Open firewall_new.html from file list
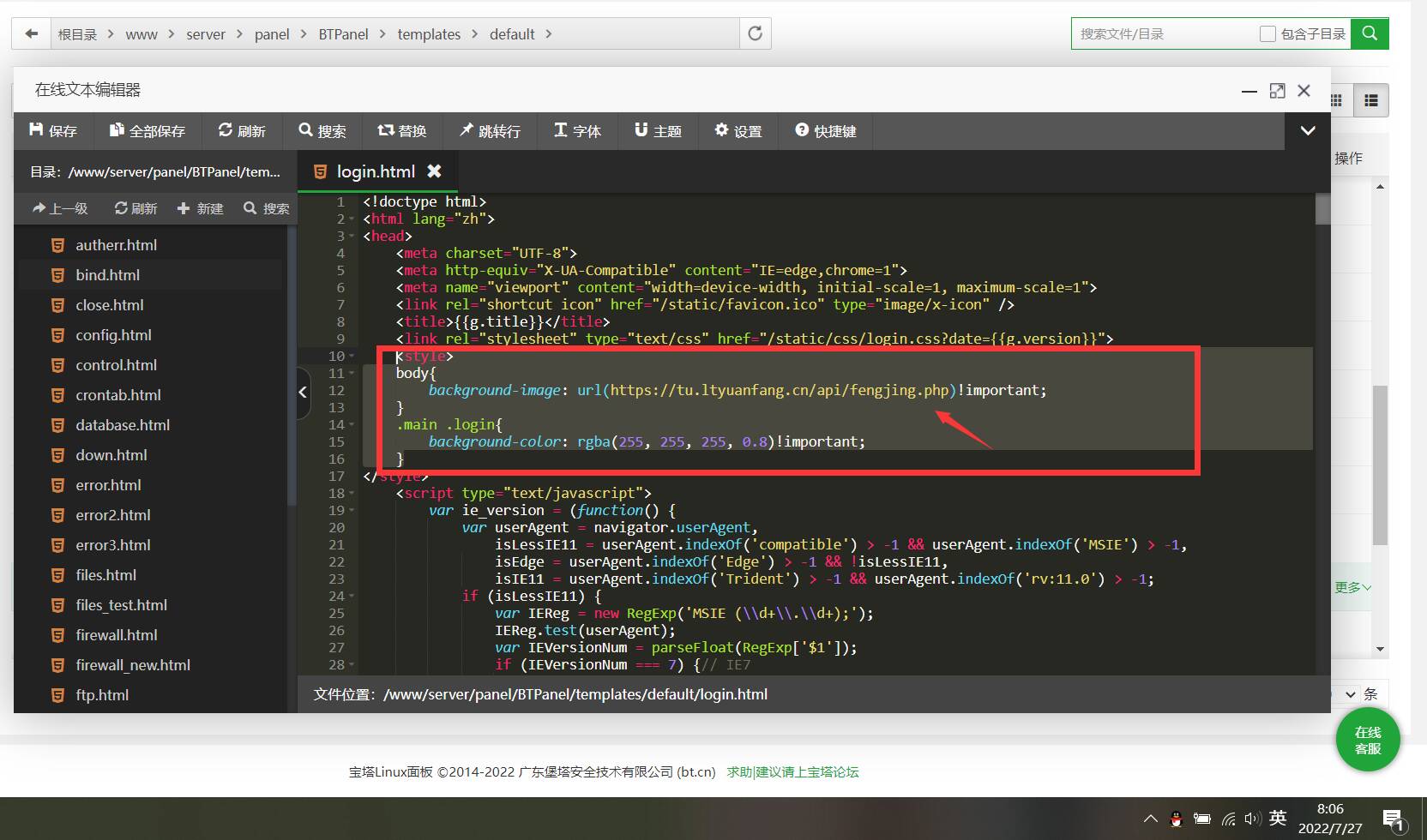Image resolution: width=1427 pixels, height=840 pixels. 133,665
